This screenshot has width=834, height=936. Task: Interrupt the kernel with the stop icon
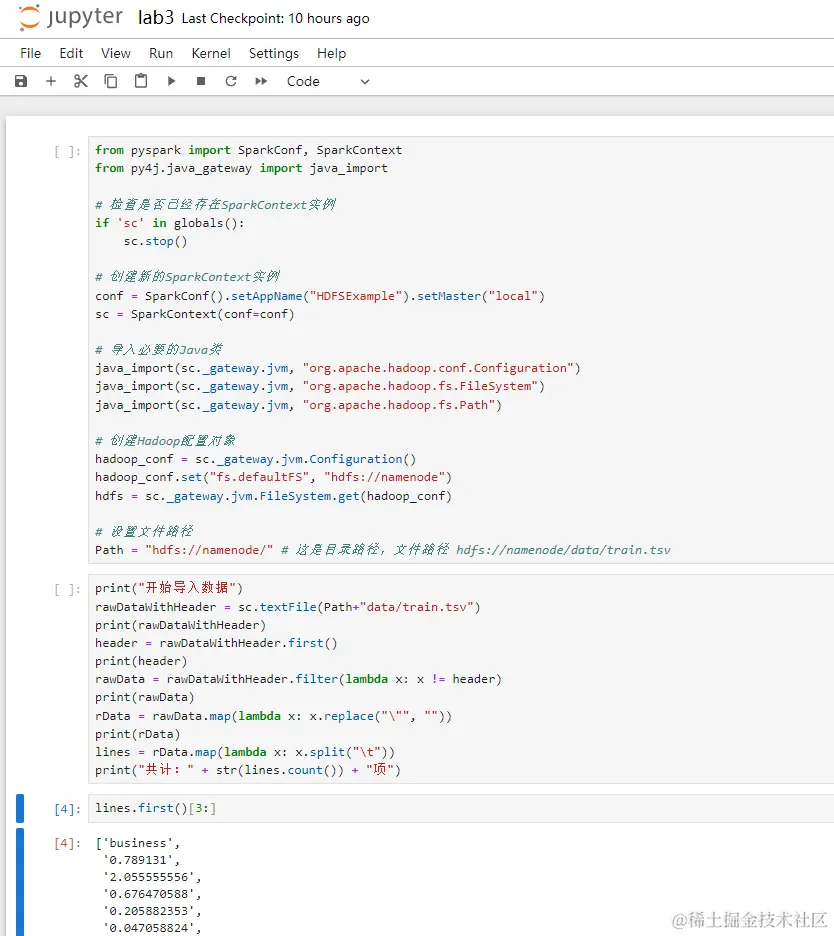201,81
